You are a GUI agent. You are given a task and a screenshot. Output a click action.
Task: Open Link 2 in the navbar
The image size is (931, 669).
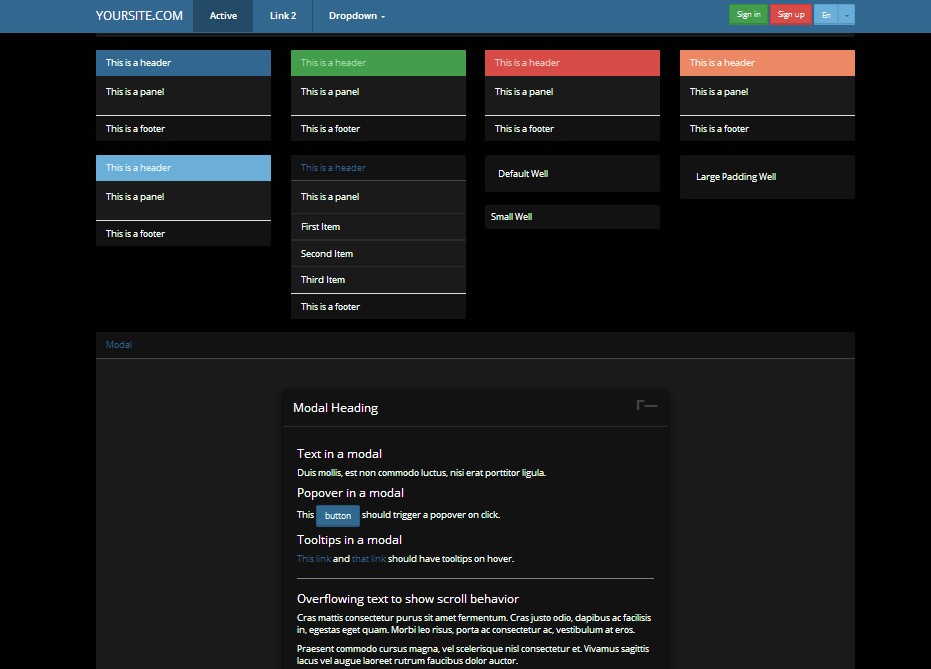pyautogui.click(x=283, y=16)
